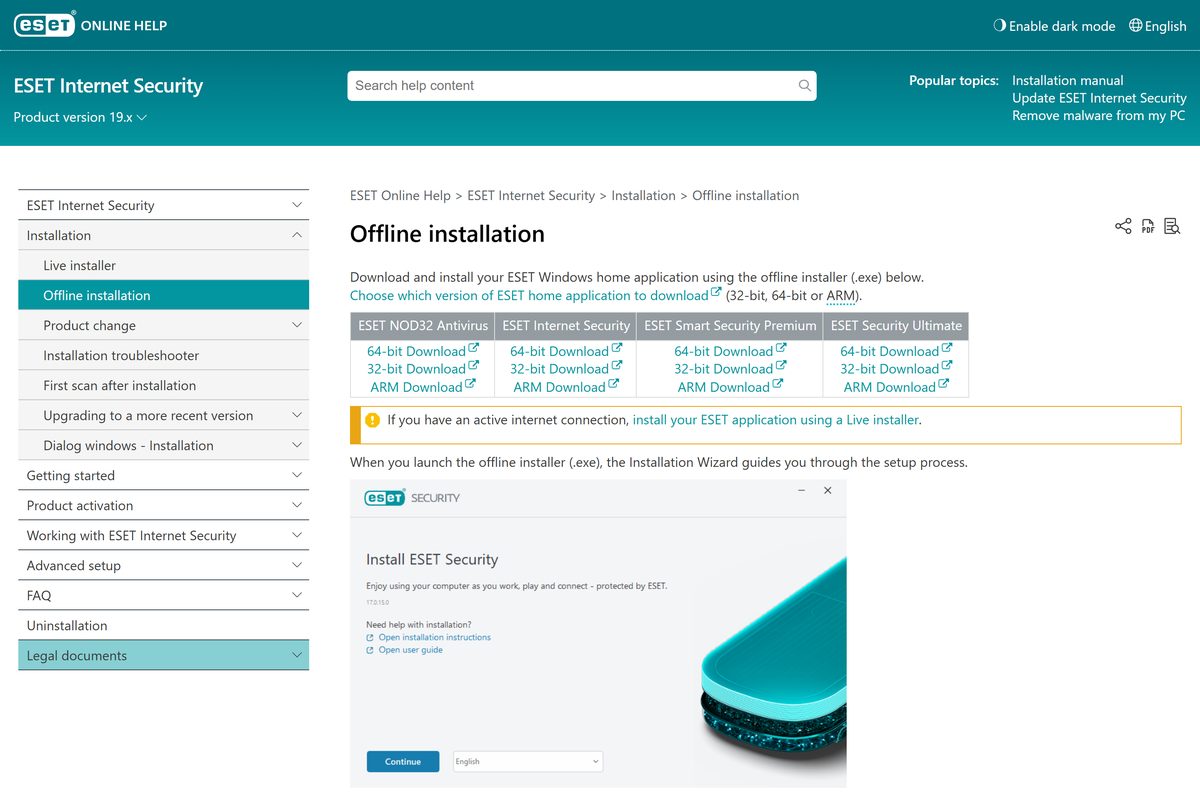This screenshot has width=1200, height=792.
Task: Download 64-bit ESET Smart Security Premium
Action: pyautogui.click(x=730, y=351)
